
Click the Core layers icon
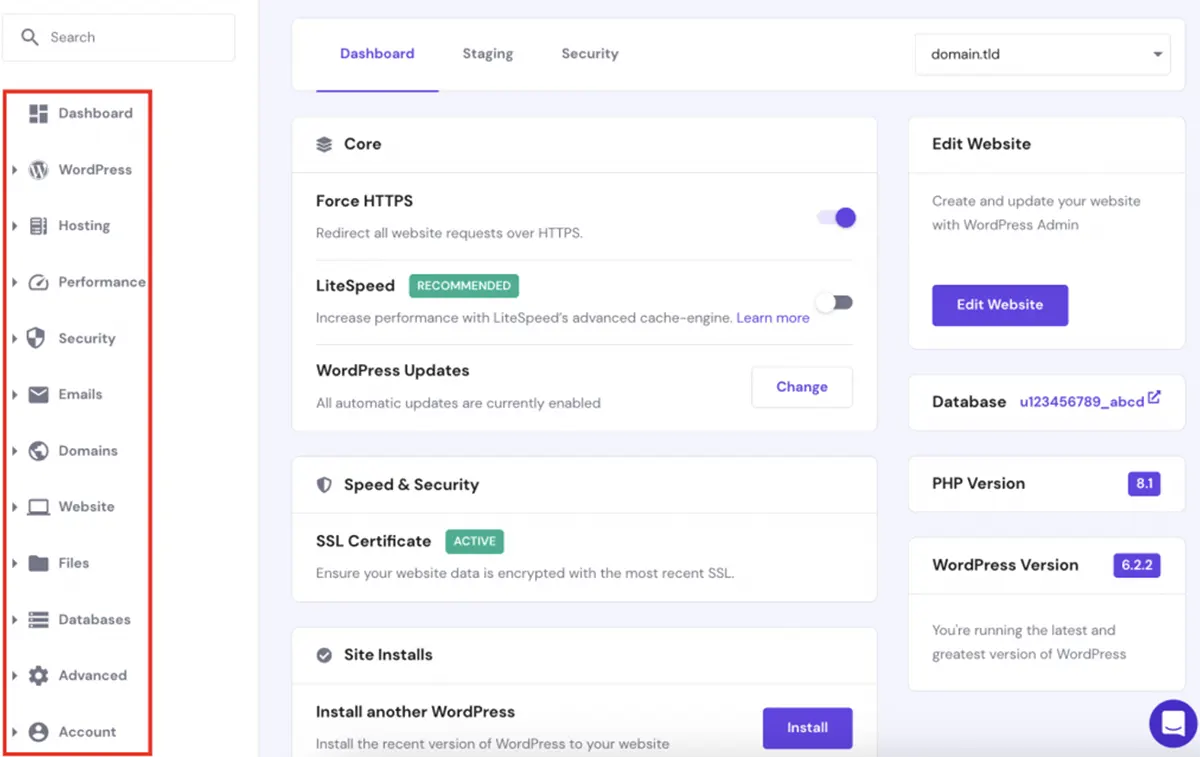coord(324,144)
